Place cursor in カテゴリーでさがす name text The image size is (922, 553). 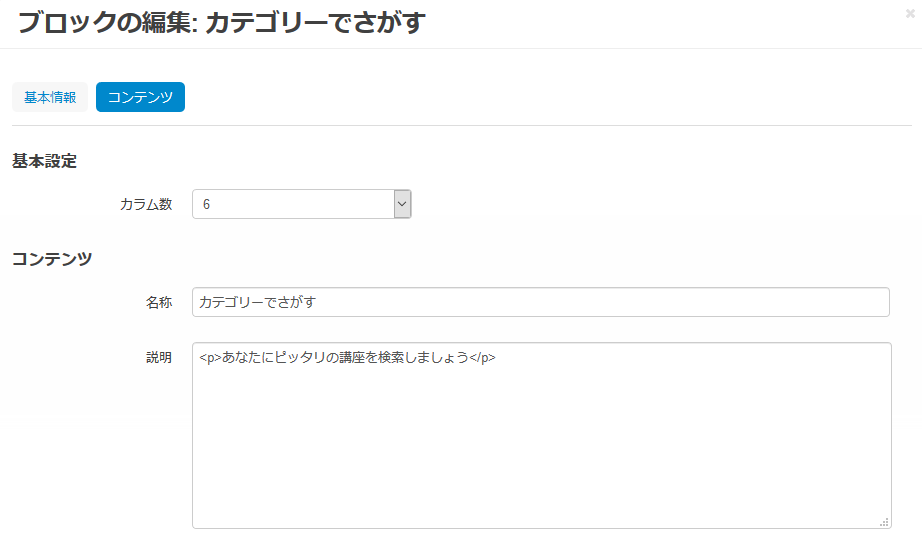point(258,302)
